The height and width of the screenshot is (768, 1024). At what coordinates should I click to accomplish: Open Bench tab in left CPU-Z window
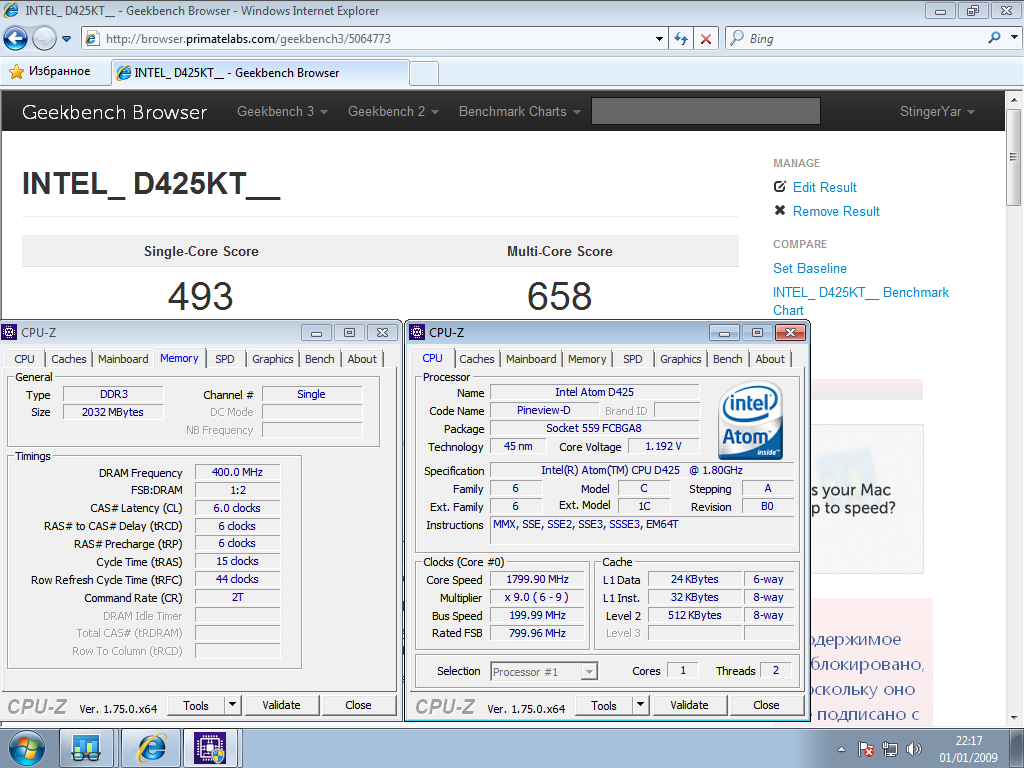[319, 359]
